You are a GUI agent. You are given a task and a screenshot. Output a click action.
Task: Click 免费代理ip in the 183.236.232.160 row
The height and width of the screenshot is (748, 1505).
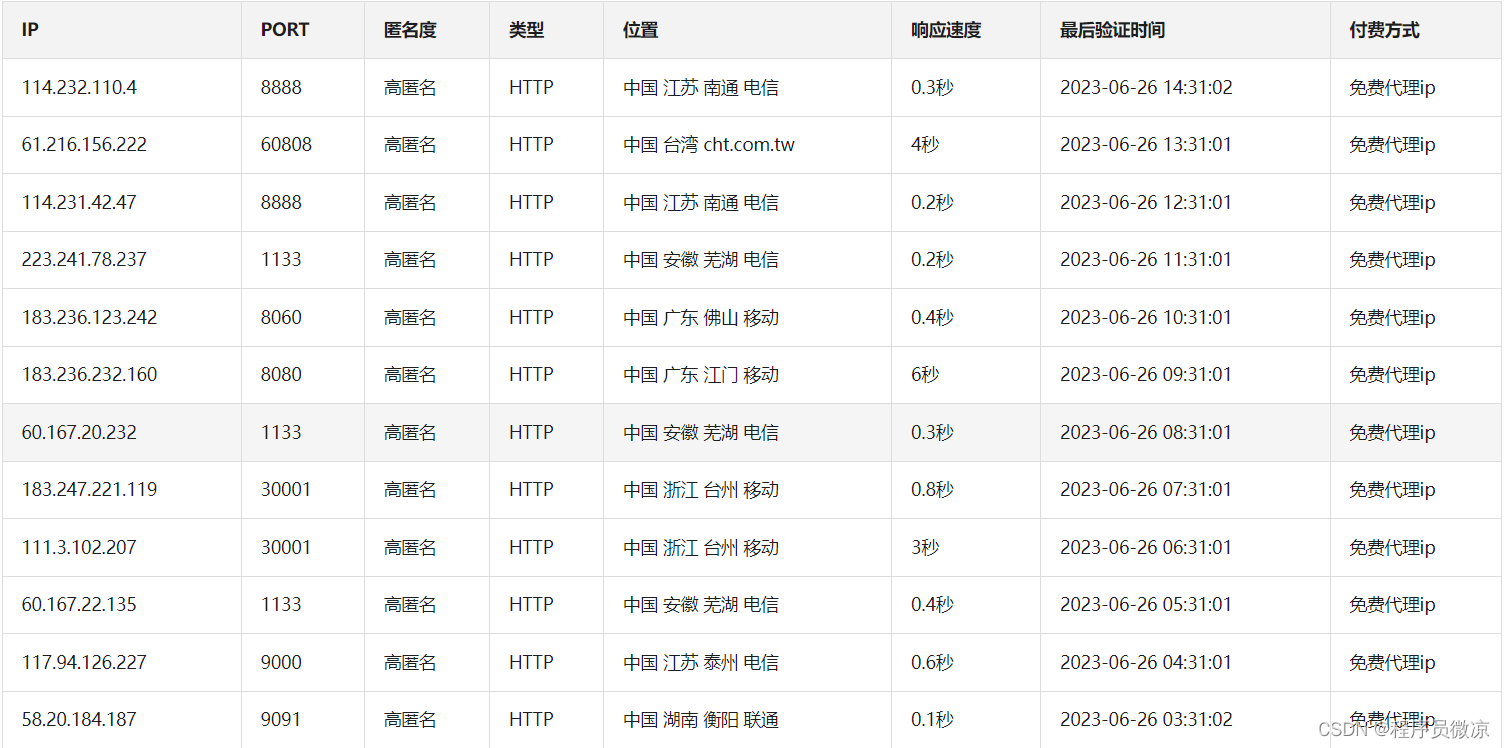click(x=1392, y=374)
